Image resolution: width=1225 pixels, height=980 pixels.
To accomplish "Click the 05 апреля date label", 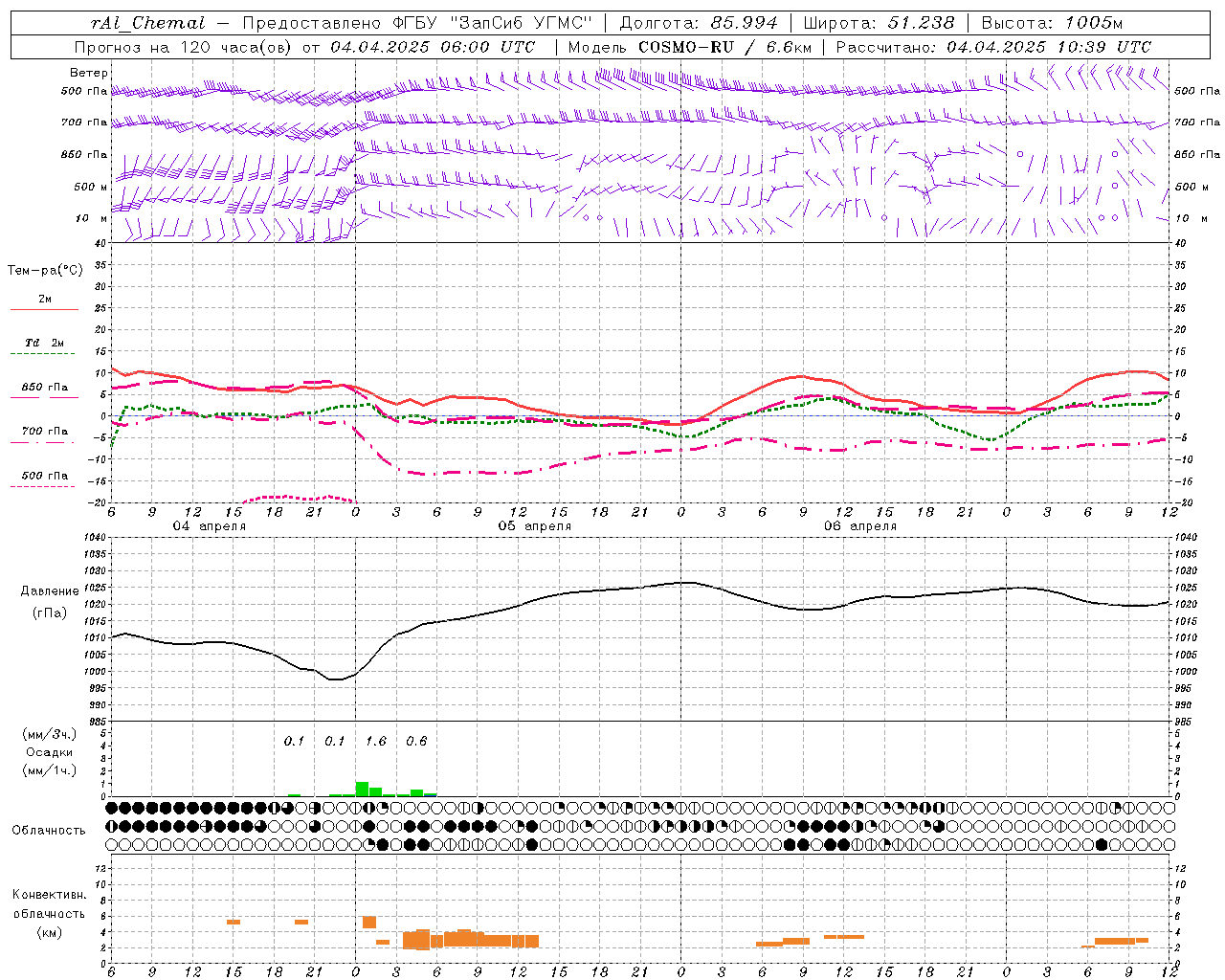I will (534, 526).
